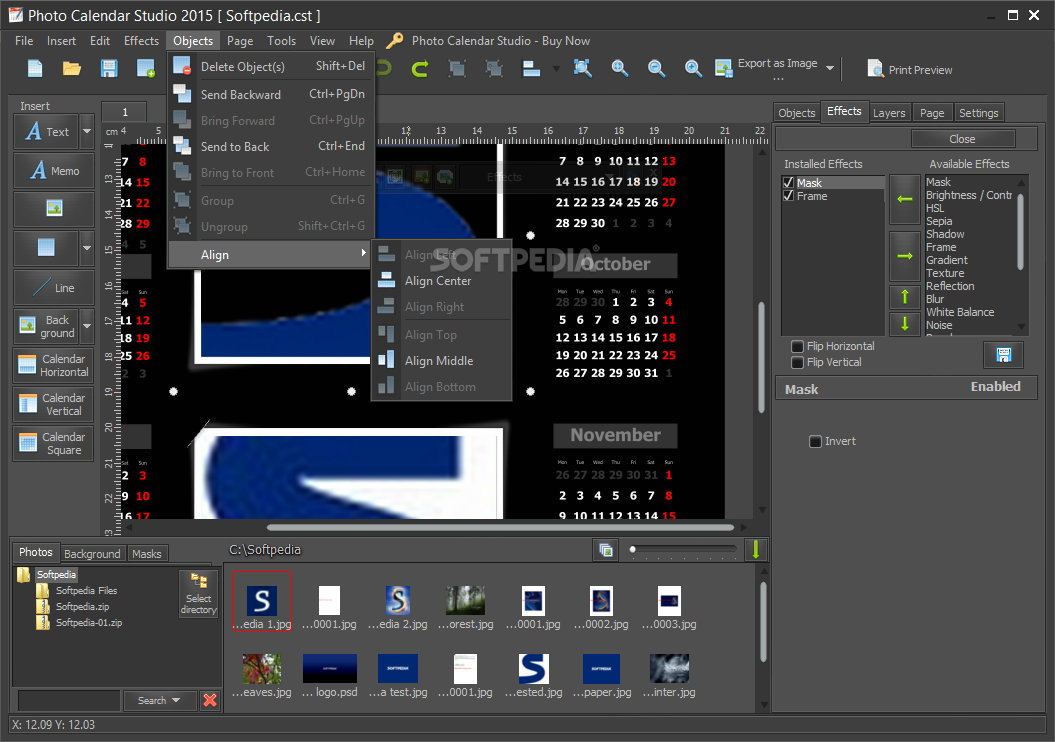1055x742 pixels.
Task: Switch to the Background tab
Action: tap(92, 554)
